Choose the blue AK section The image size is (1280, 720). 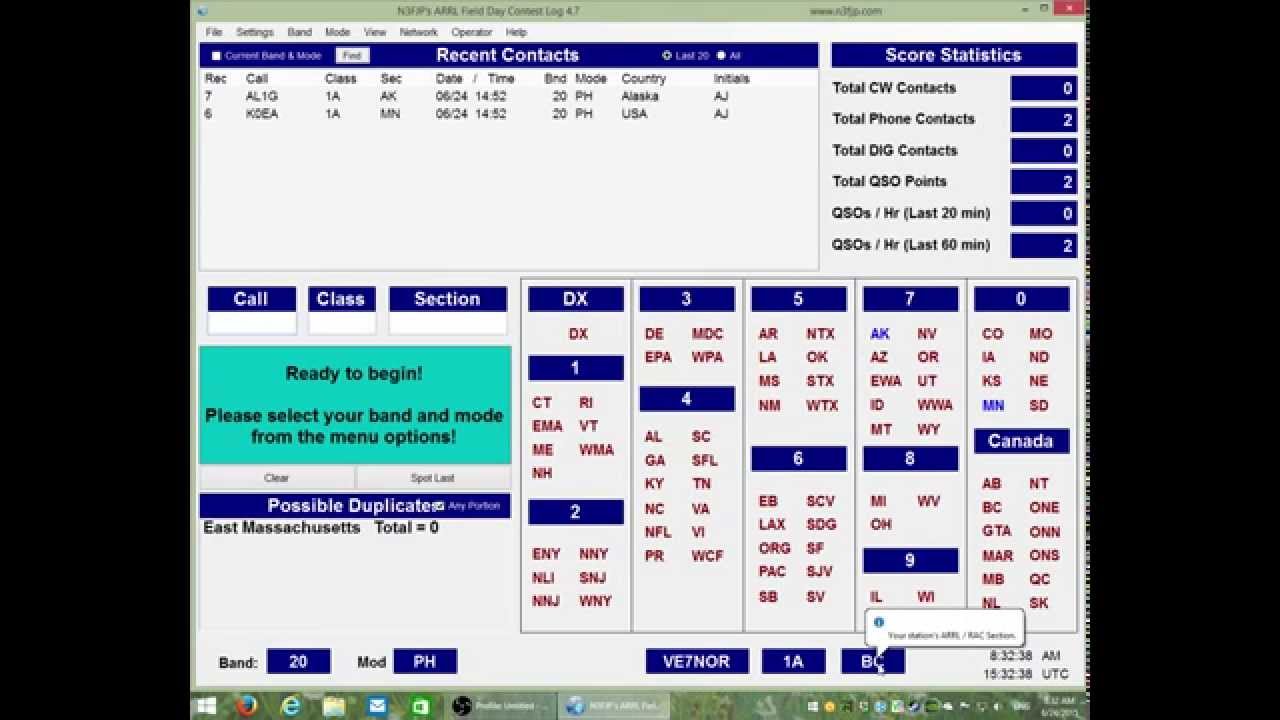(880, 334)
